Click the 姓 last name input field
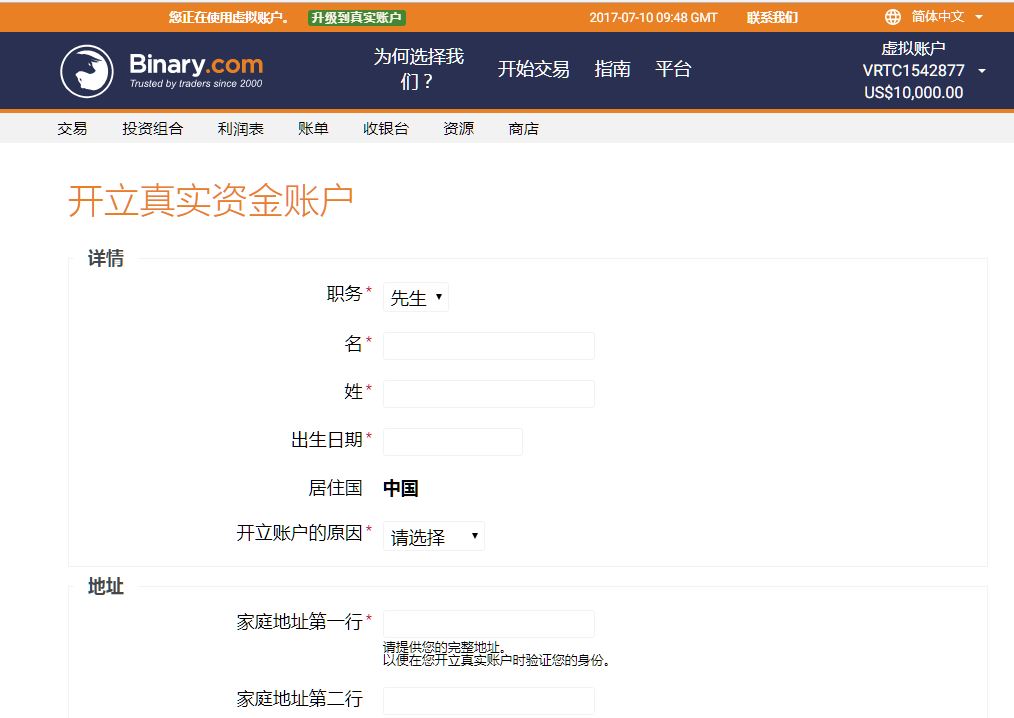The width and height of the screenshot is (1014, 718). point(488,394)
